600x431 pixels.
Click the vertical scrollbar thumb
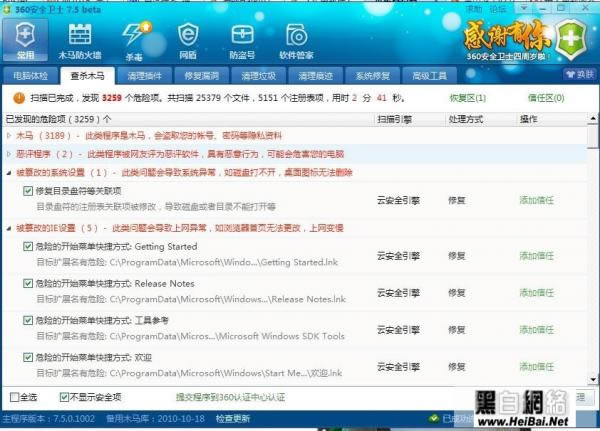(593, 136)
